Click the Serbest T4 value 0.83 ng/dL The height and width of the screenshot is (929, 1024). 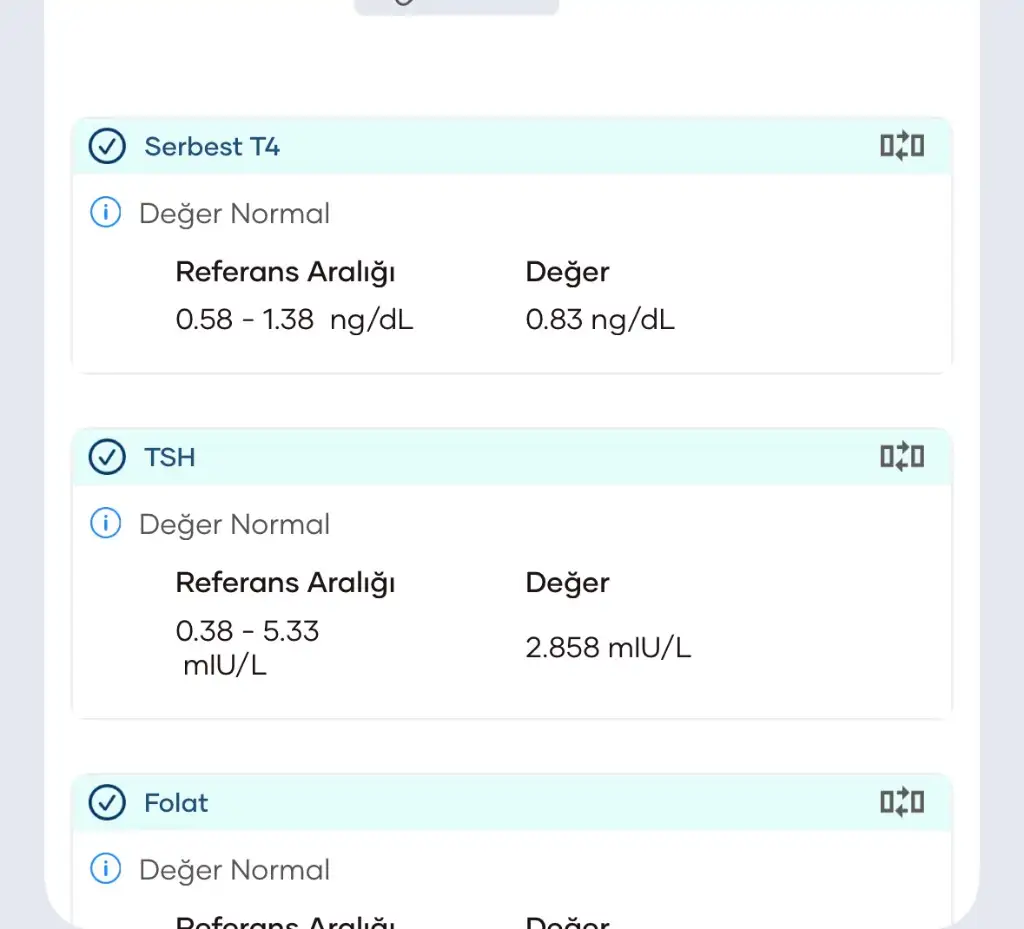(x=600, y=320)
